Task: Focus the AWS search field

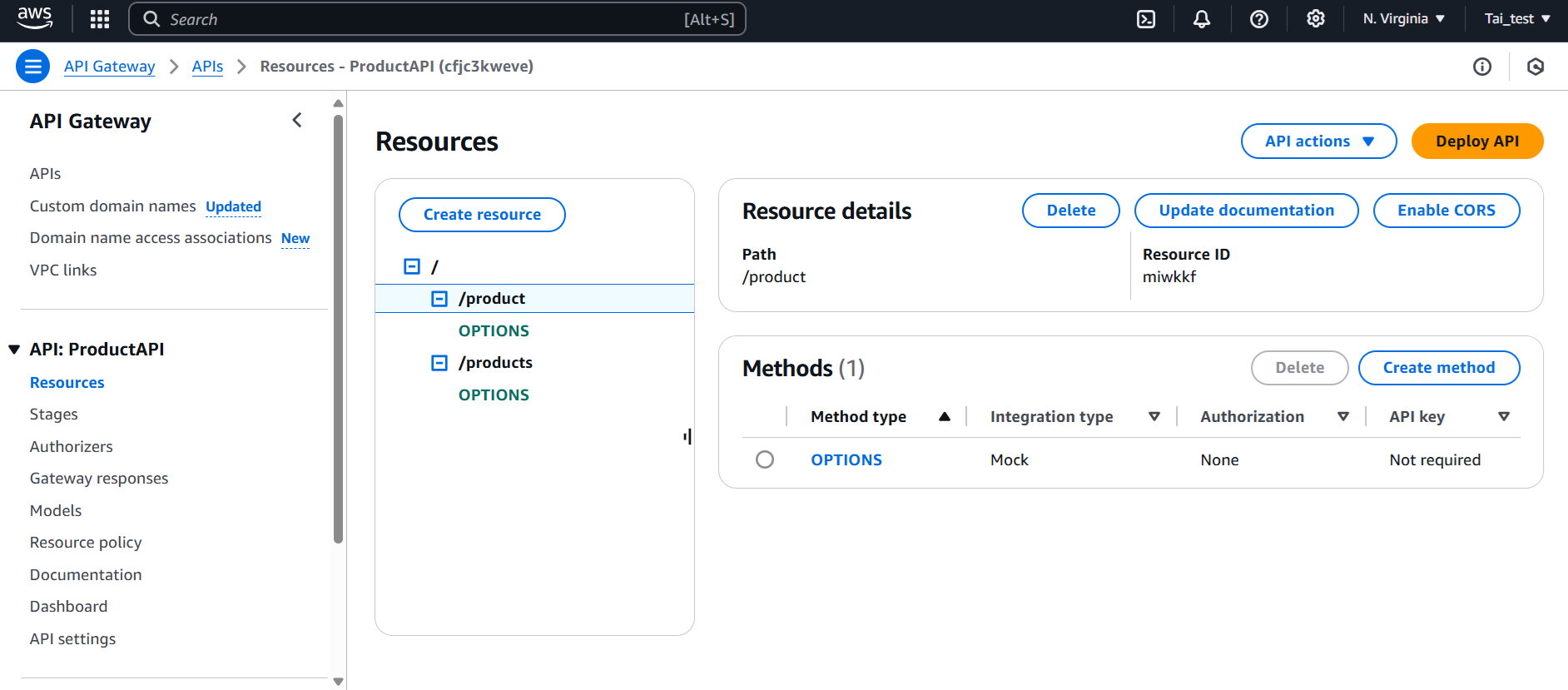Action: tap(437, 19)
